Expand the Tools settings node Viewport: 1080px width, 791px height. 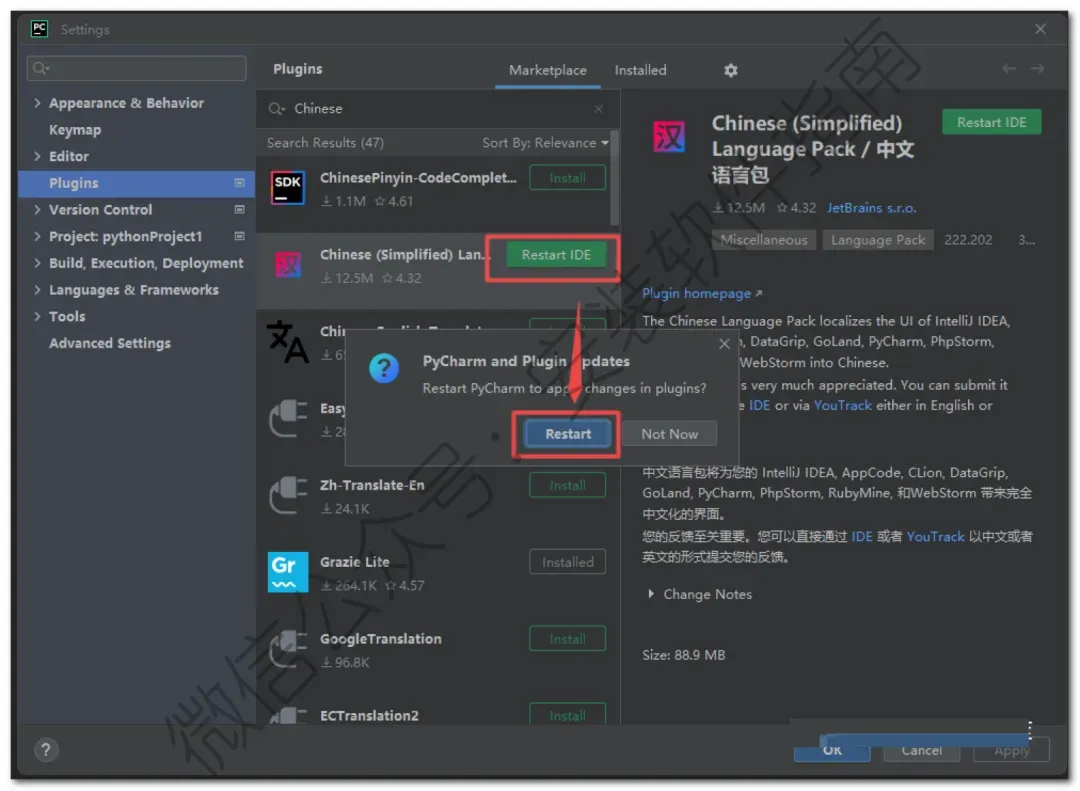[x=37, y=316]
